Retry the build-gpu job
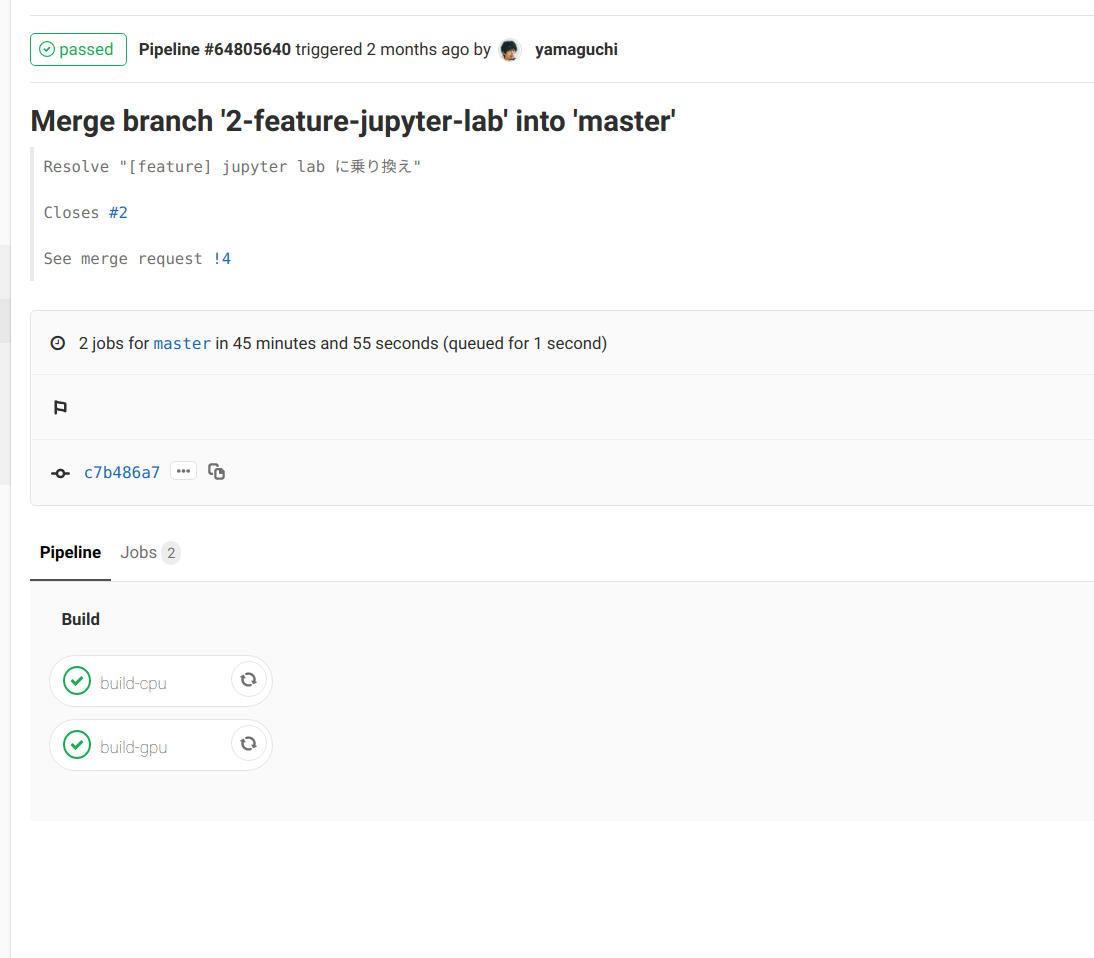This screenshot has height=958, width=1094. (x=248, y=744)
